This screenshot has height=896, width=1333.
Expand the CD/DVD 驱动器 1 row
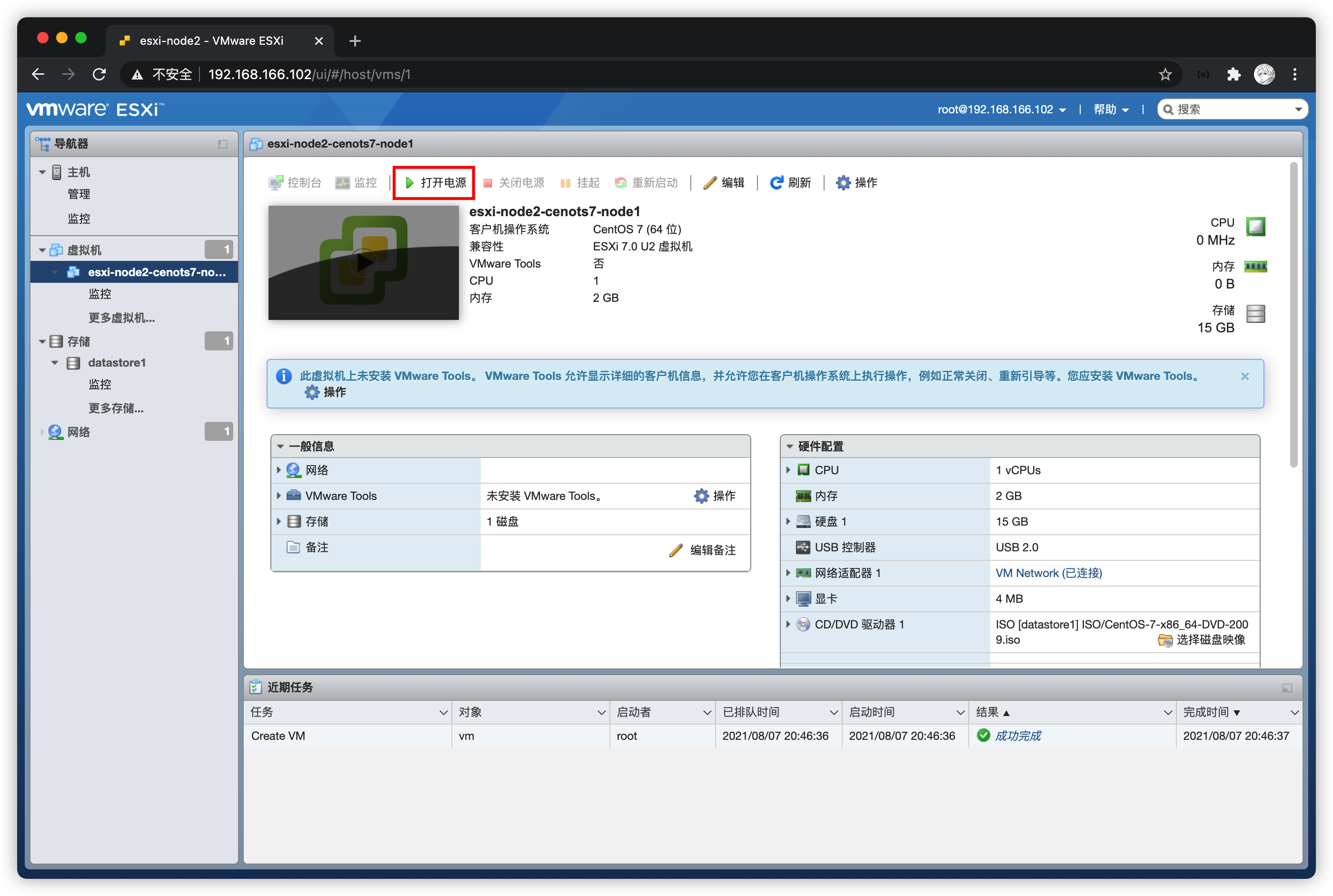pos(788,625)
